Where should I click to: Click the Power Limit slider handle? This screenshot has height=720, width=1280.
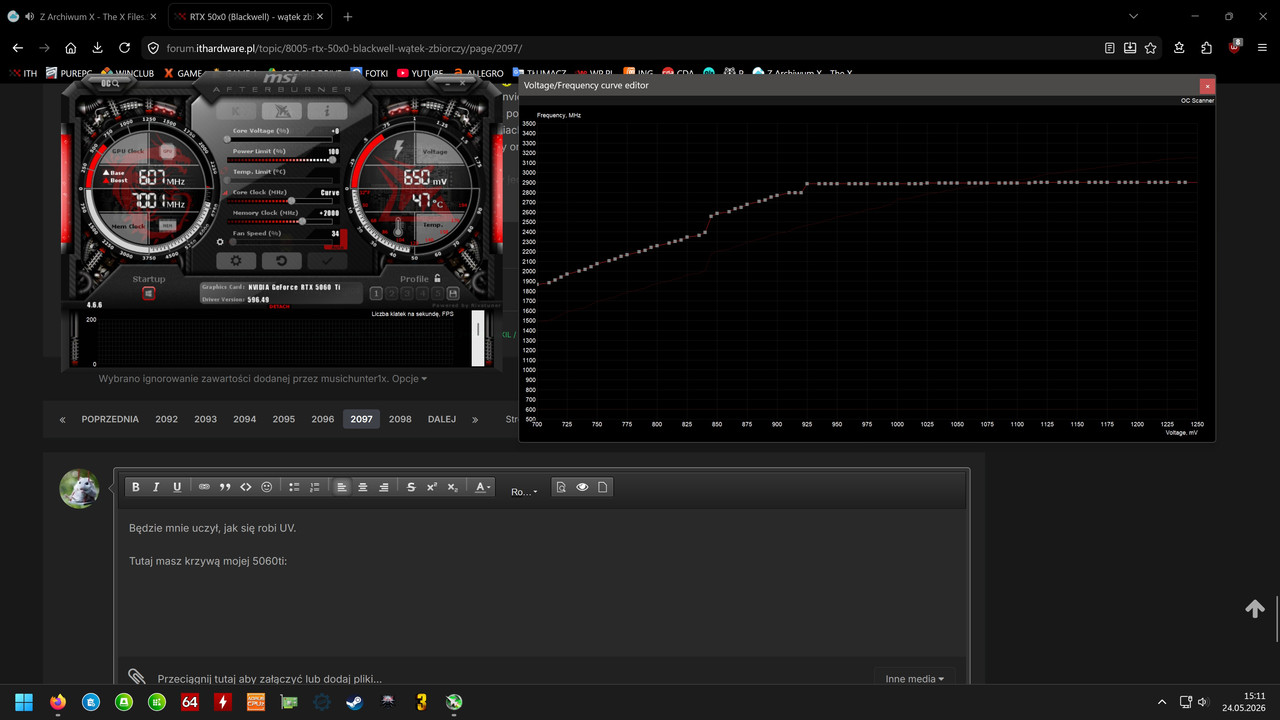tap(332, 159)
